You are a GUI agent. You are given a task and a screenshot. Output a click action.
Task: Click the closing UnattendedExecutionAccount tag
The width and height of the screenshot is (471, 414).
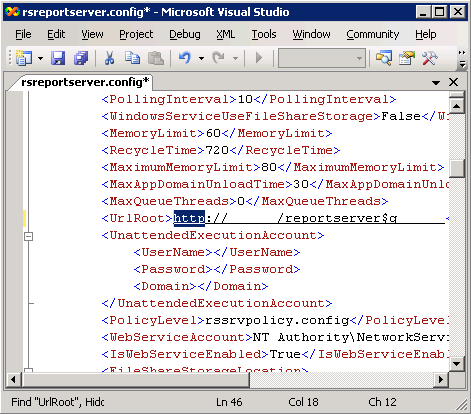pos(217,303)
